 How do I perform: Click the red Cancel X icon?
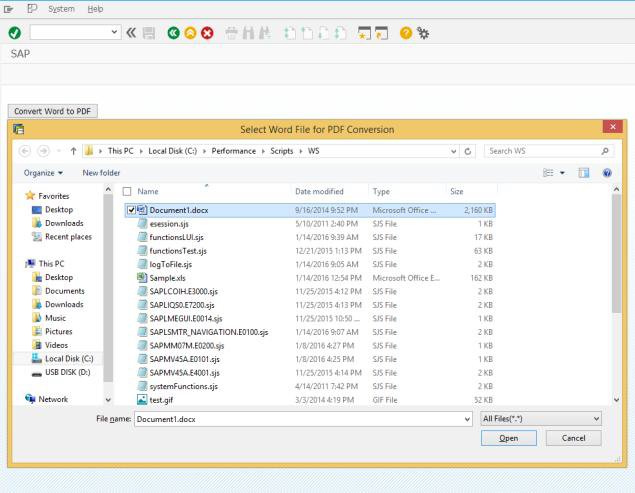tap(207, 33)
